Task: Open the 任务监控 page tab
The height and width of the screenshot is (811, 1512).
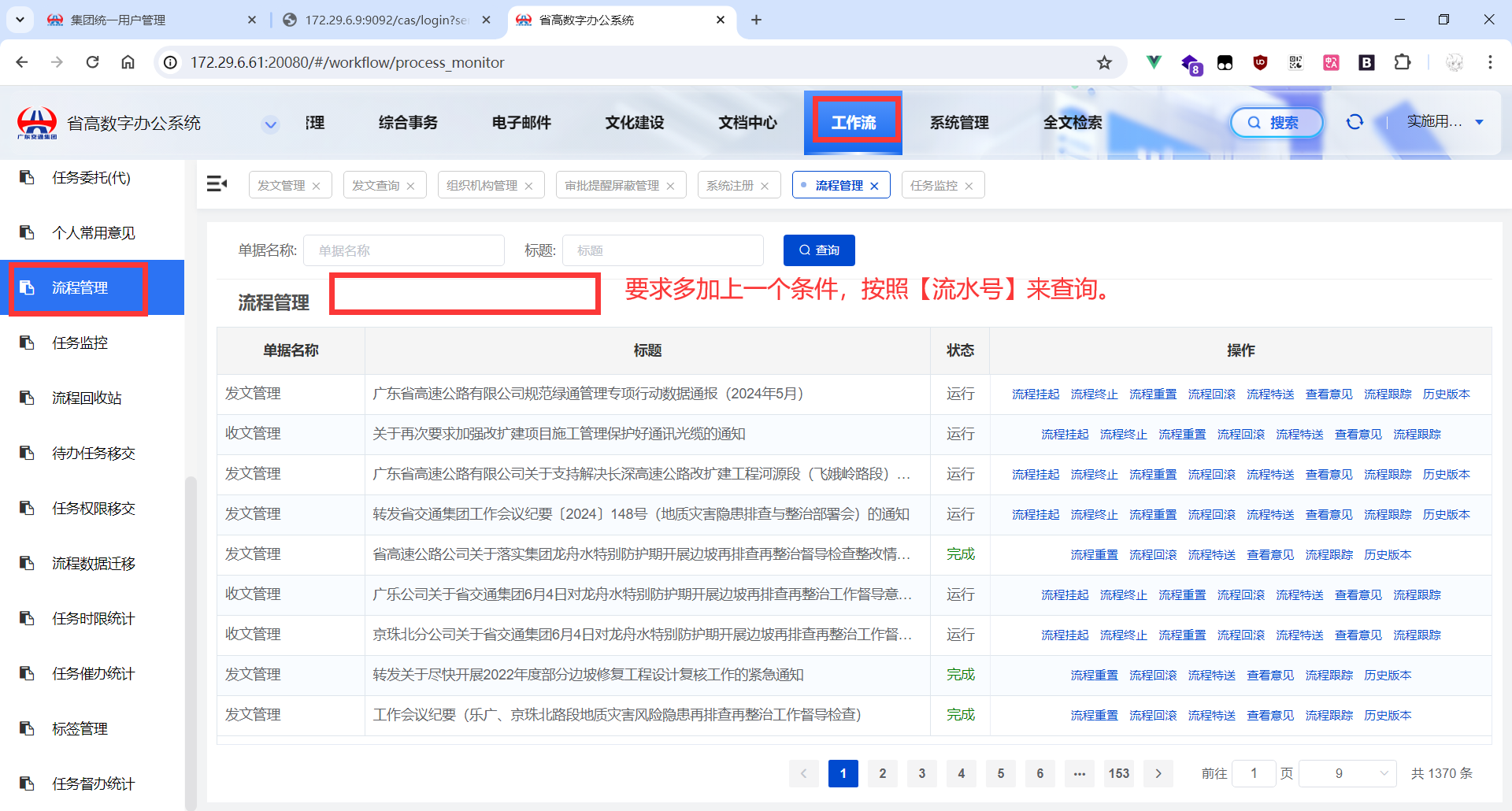Action: click(934, 185)
